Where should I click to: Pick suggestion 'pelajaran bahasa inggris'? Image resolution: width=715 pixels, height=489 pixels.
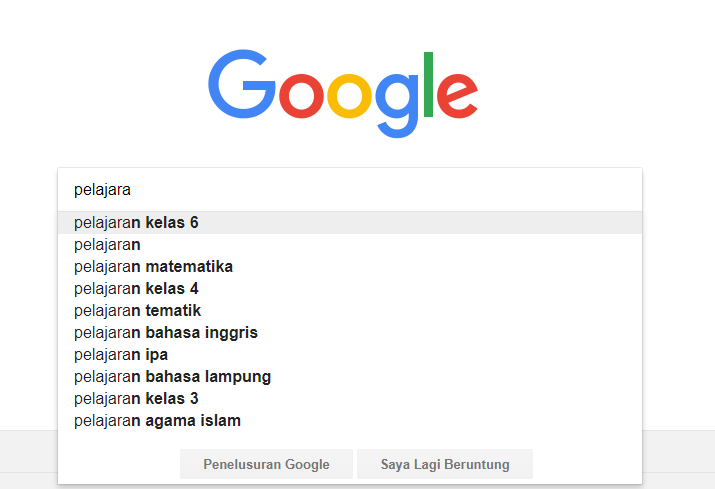point(350,333)
